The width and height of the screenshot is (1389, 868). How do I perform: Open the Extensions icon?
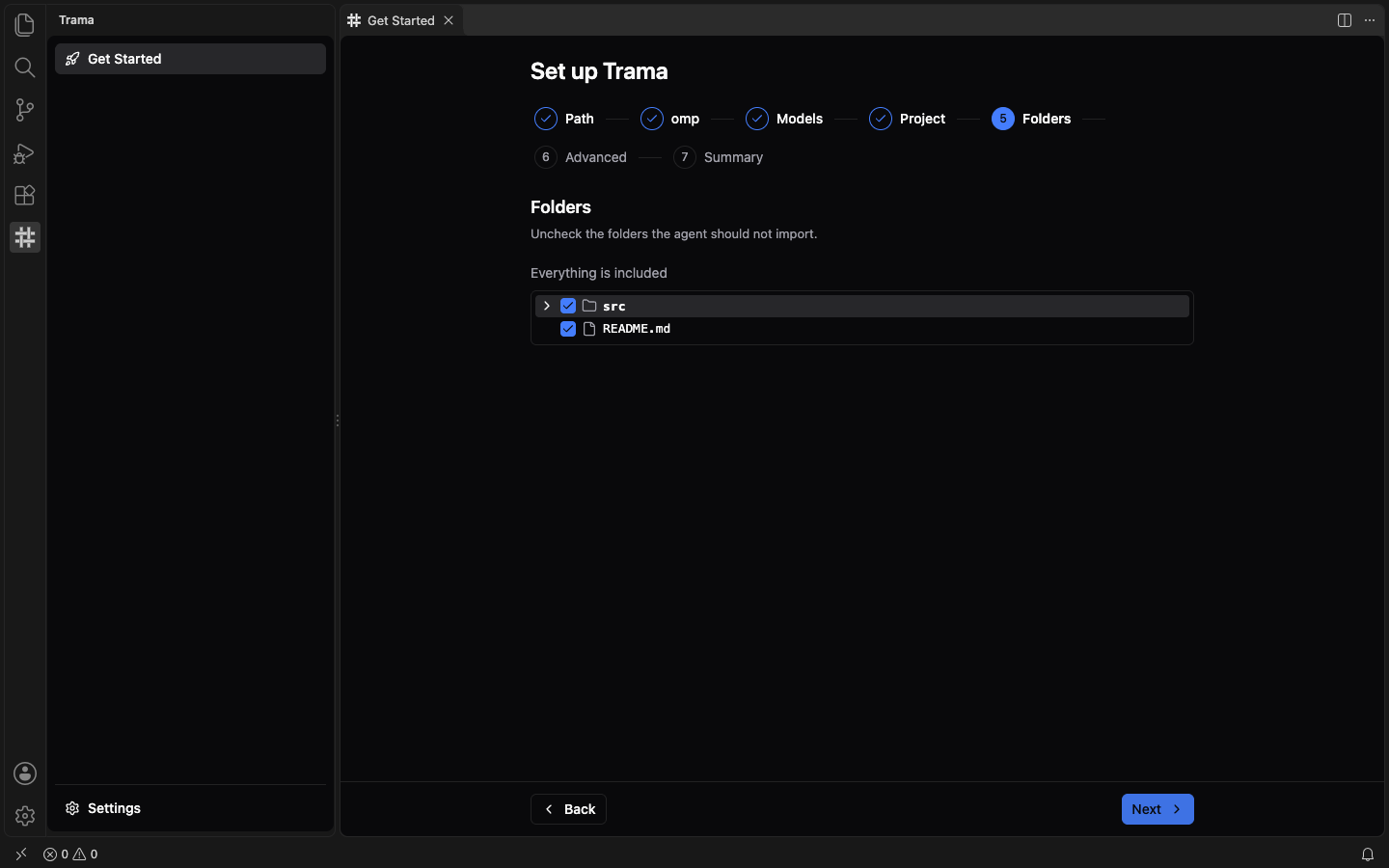[x=25, y=195]
